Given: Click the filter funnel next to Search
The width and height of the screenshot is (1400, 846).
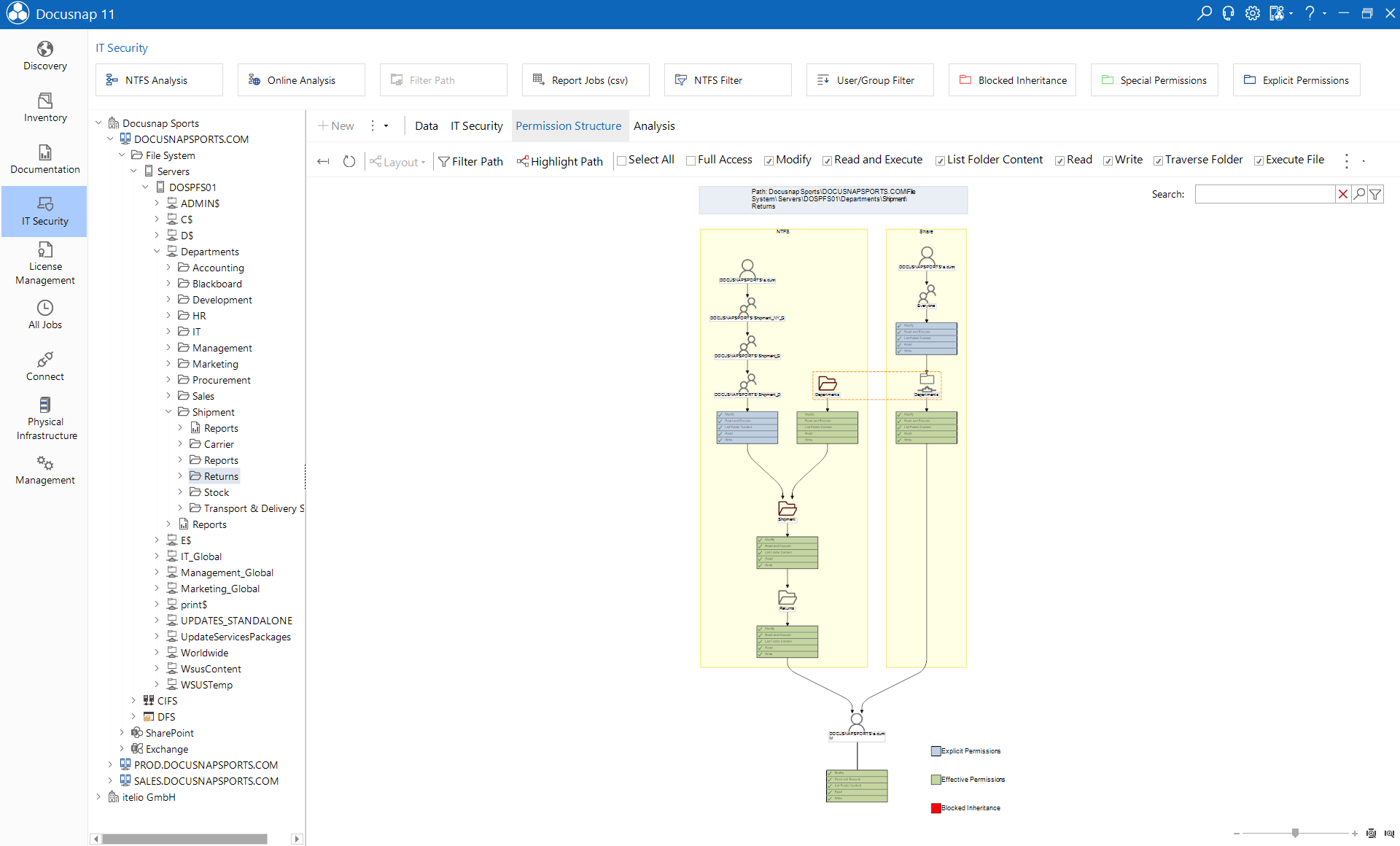Looking at the screenshot, I should click(1375, 194).
